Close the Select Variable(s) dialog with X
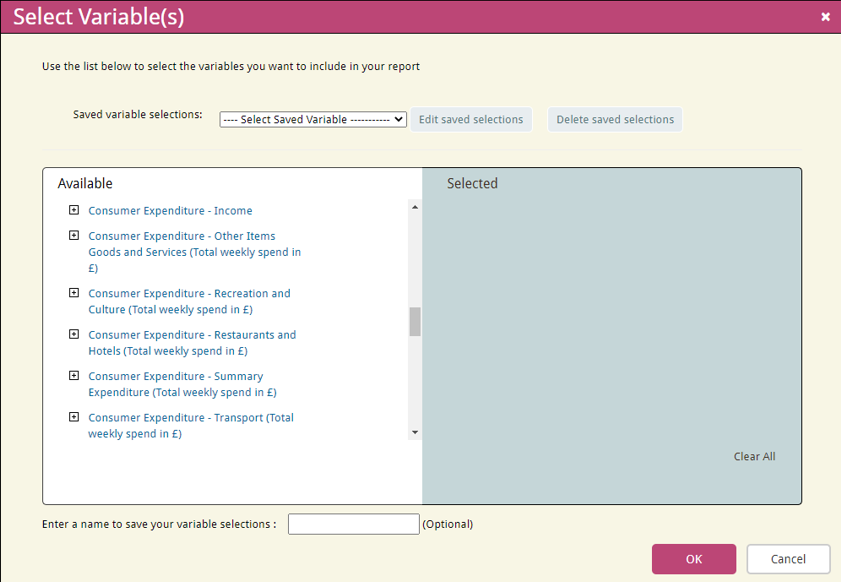Viewport: 841px width, 582px height. point(825,17)
